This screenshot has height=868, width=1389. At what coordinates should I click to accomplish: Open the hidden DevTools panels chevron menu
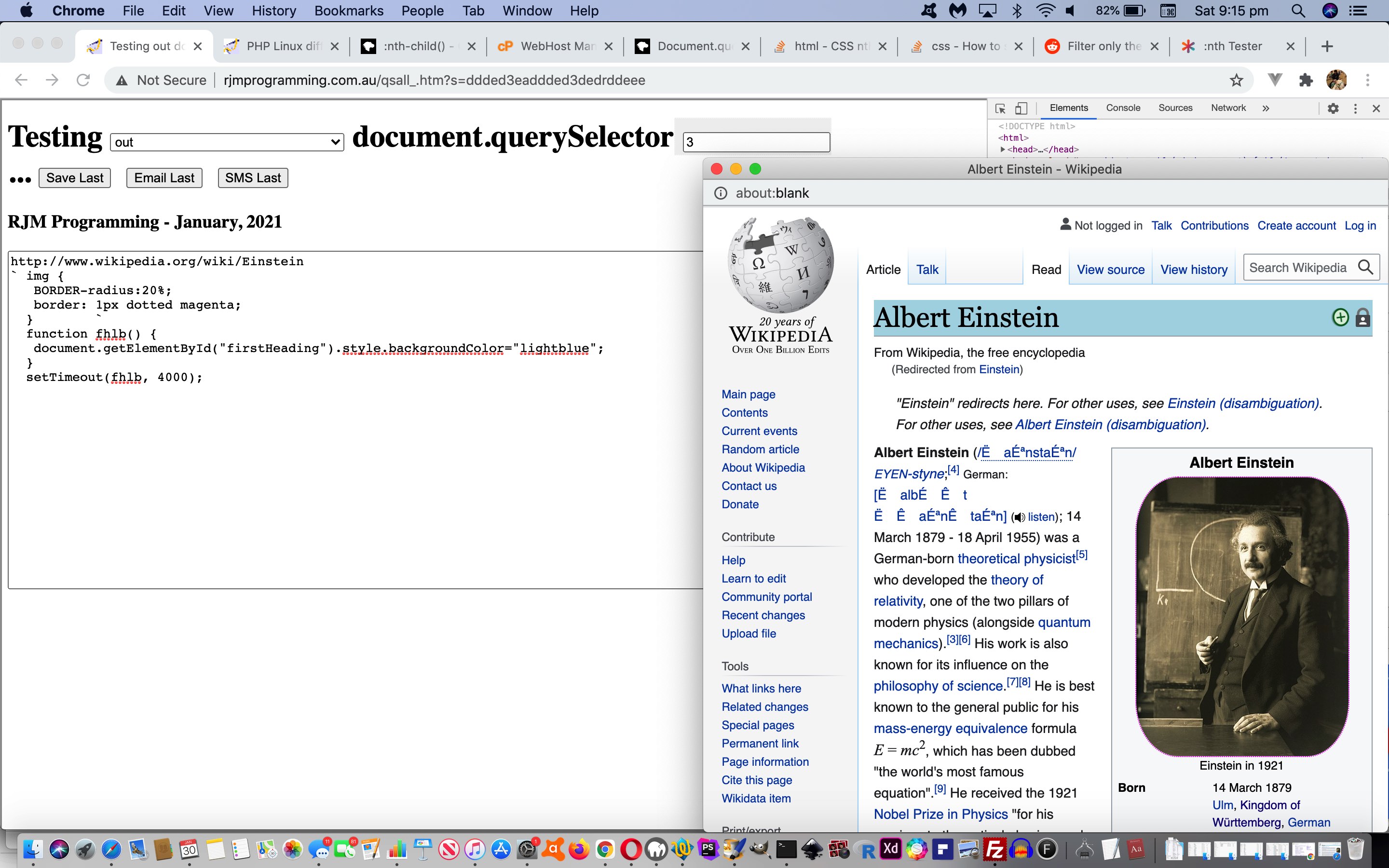tap(1265, 108)
